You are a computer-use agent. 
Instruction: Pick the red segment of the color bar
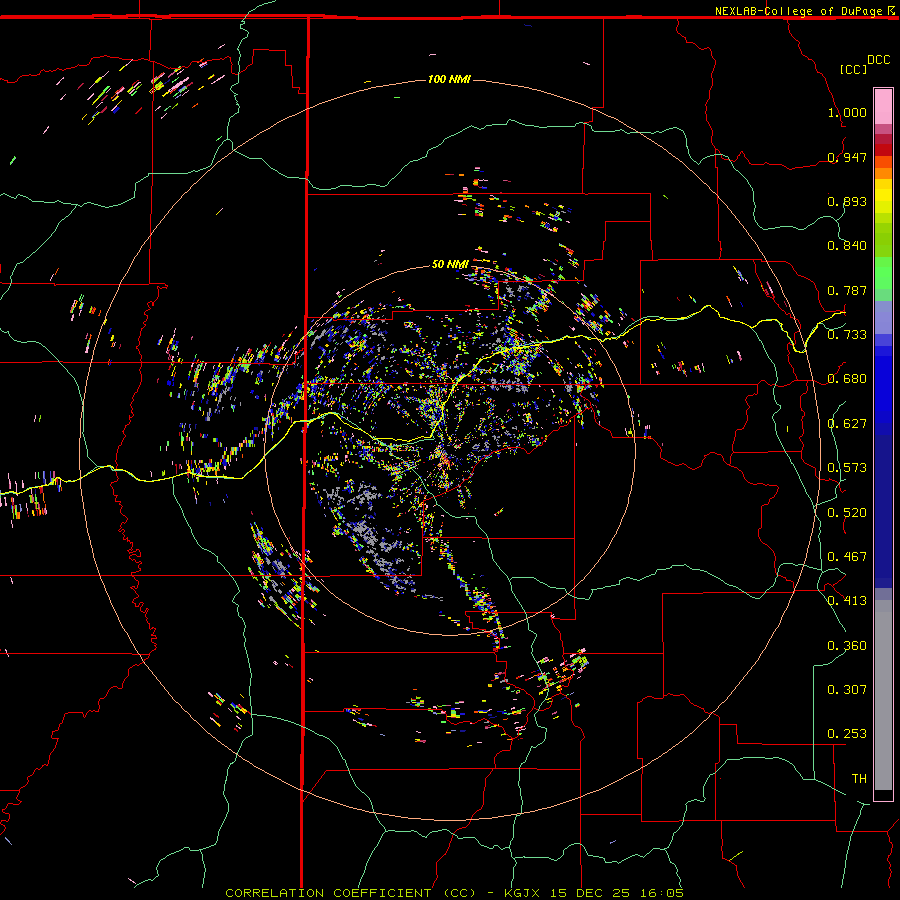(883, 150)
